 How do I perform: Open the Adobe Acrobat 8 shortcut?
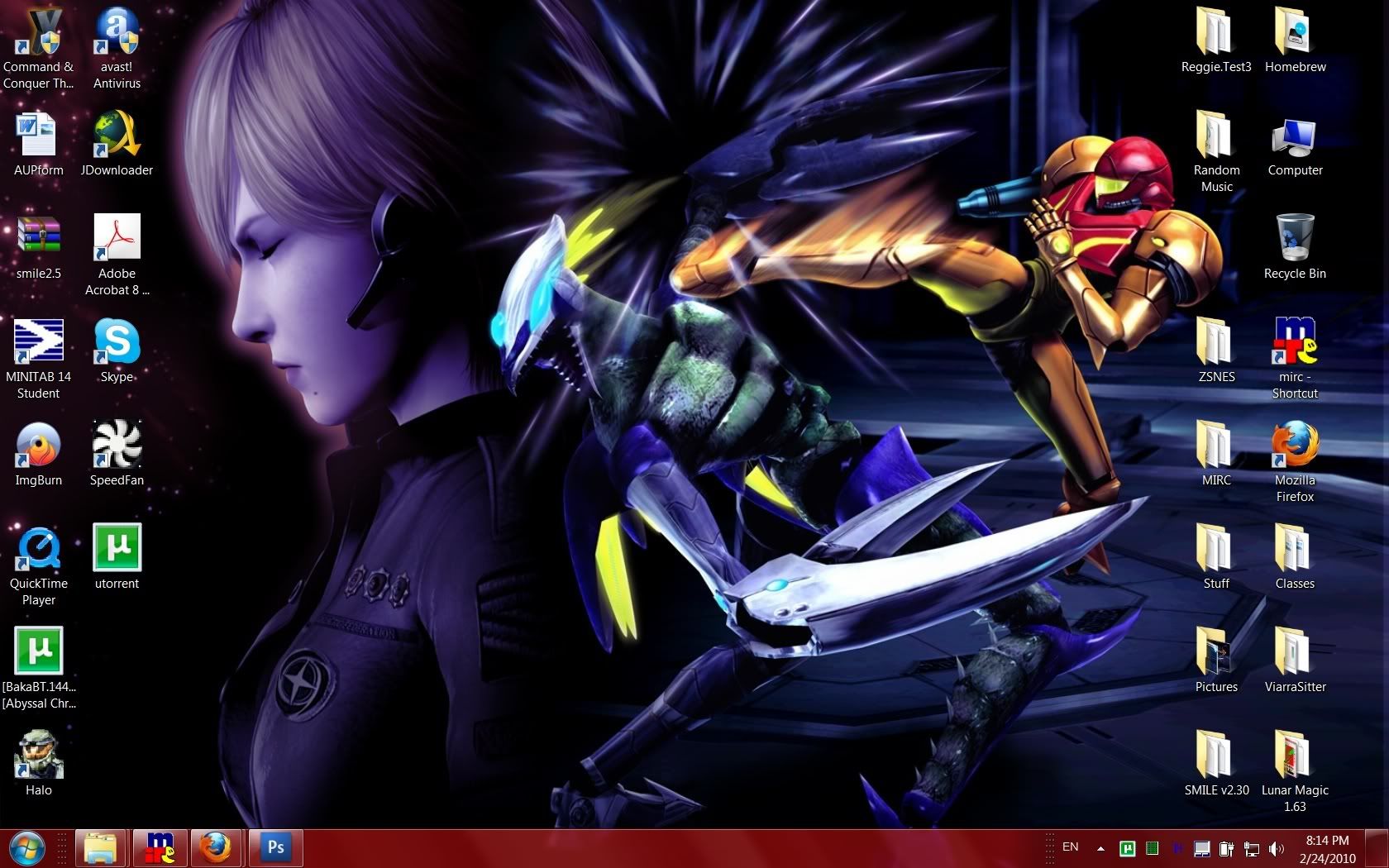point(117,239)
